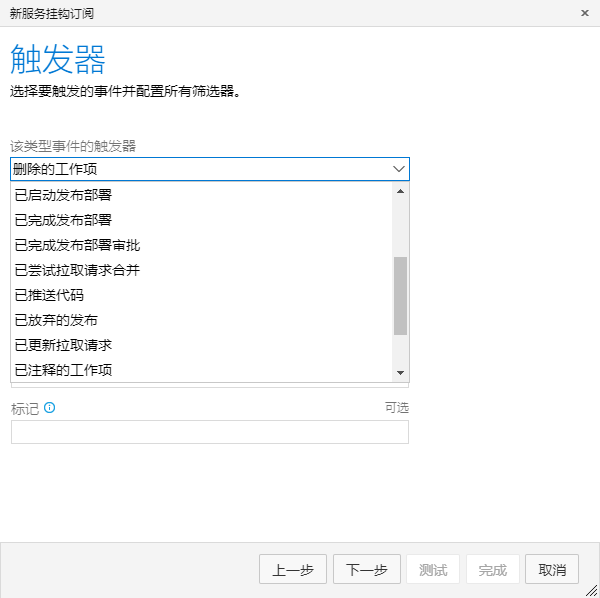
Task: Click the dropdown list scroll up arrow
Action: tap(400, 191)
